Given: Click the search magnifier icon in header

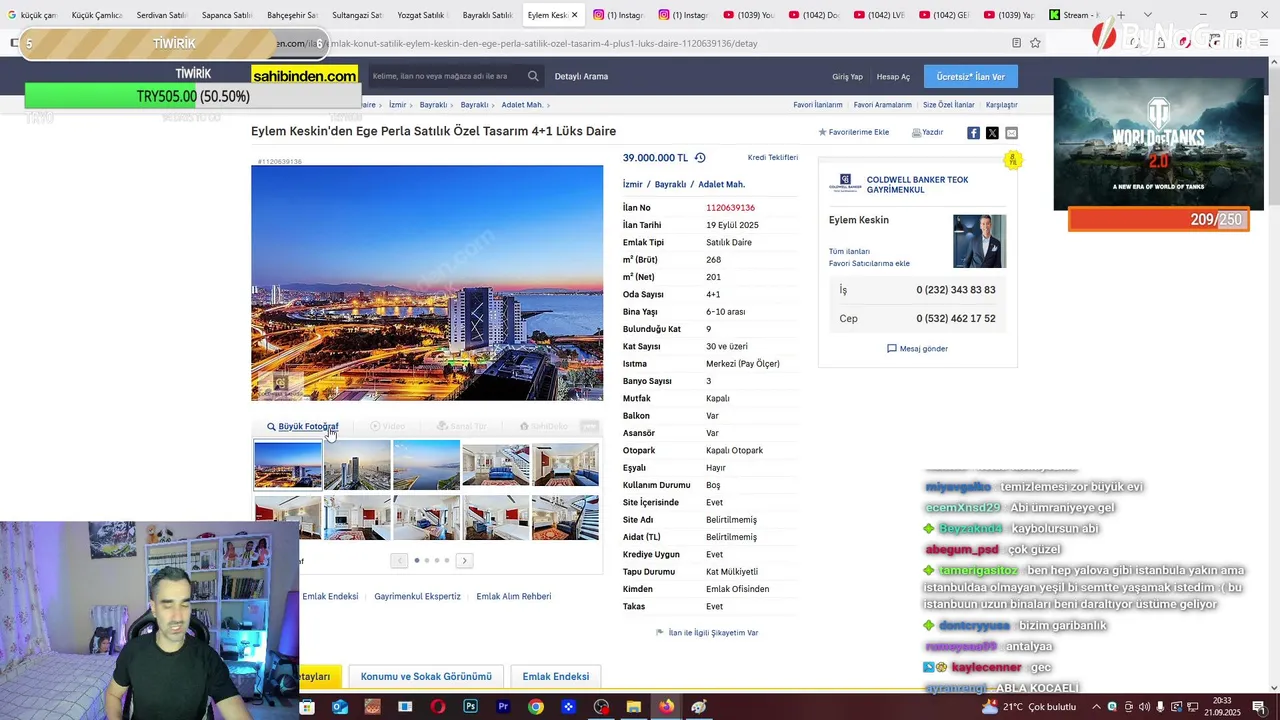Looking at the screenshot, I should coord(533,76).
